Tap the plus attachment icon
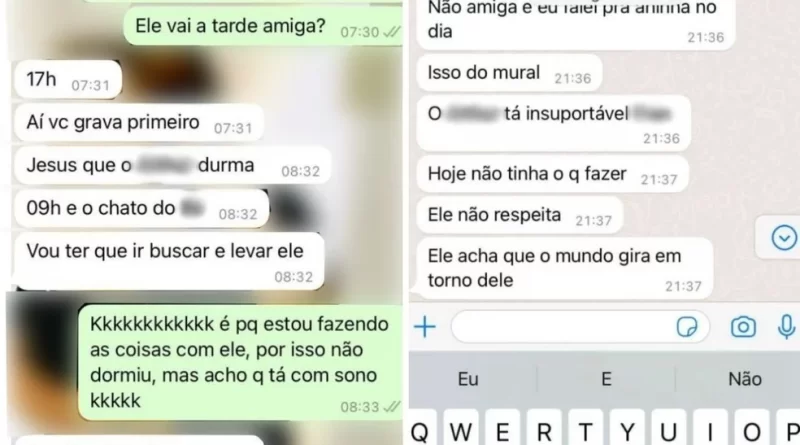 (424, 327)
